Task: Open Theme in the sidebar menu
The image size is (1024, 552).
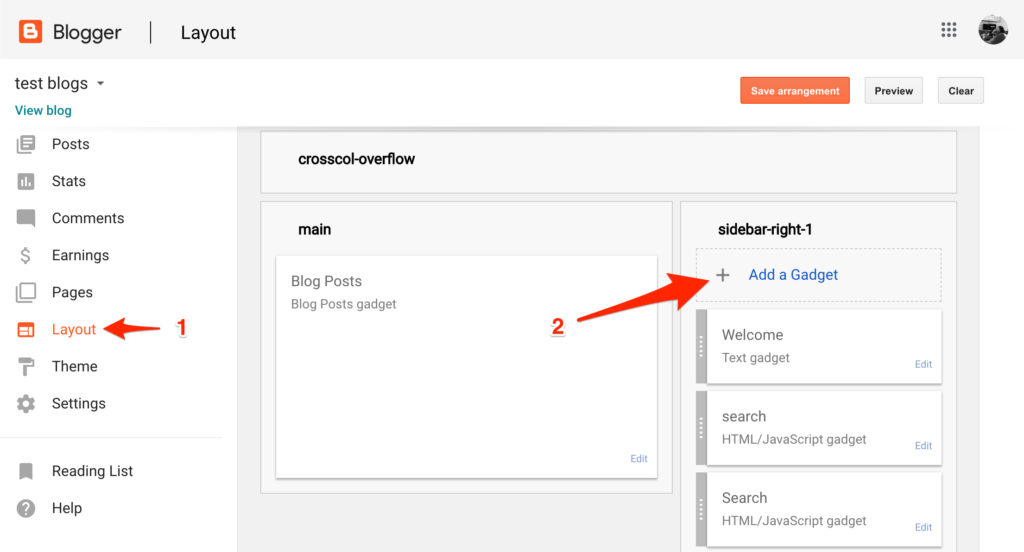Action: click(74, 366)
